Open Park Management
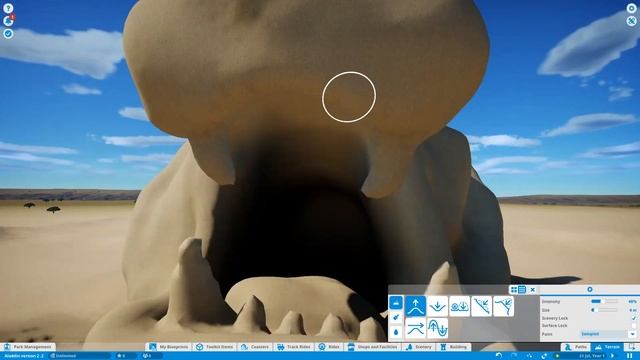 point(28,347)
